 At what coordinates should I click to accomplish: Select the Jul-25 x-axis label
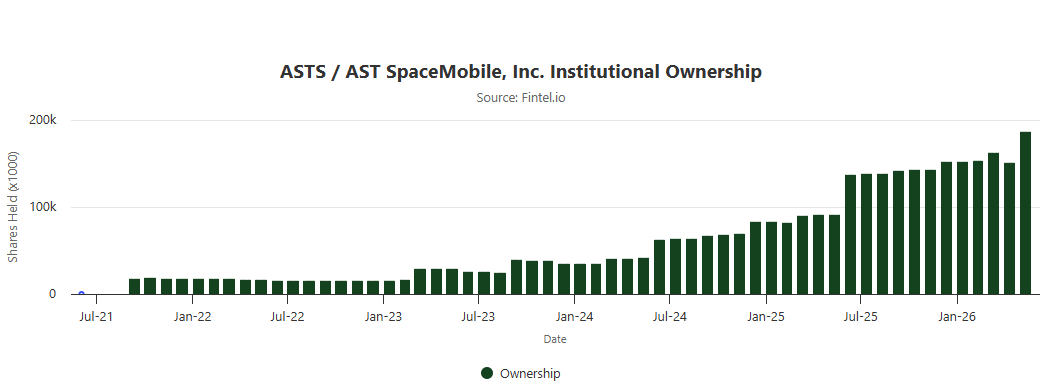click(x=860, y=316)
